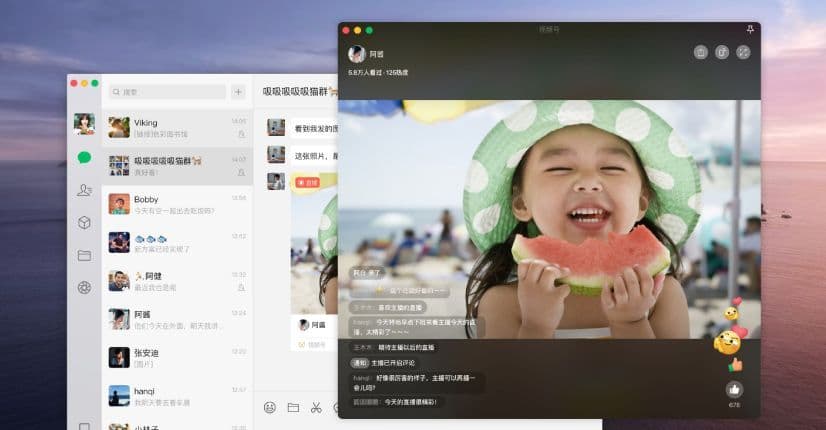
Task: Click streamer 阿酱 avatar in livestream header
Action: (356, 54)
